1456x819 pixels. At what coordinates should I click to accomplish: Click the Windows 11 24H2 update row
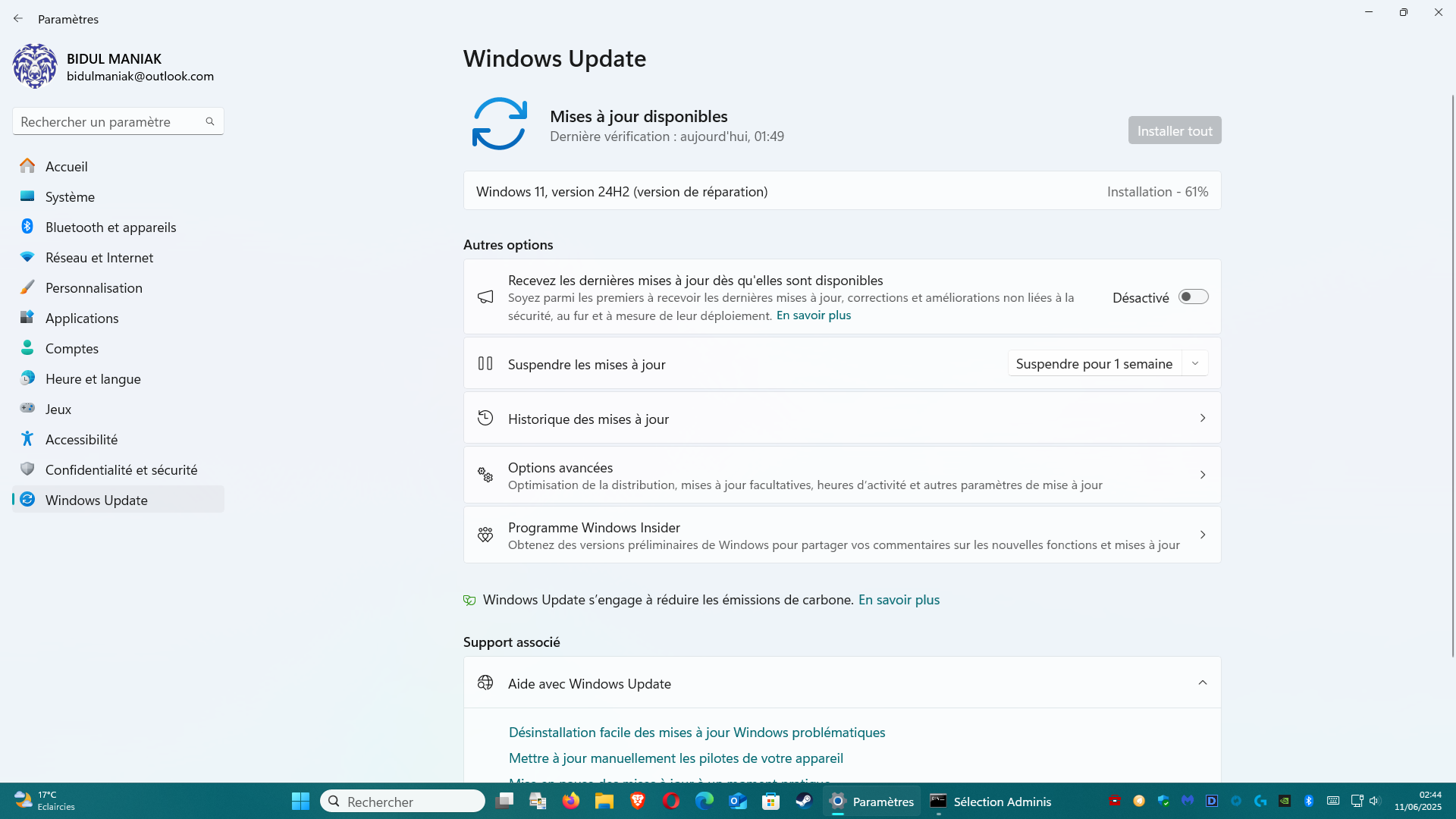[842, 191]
